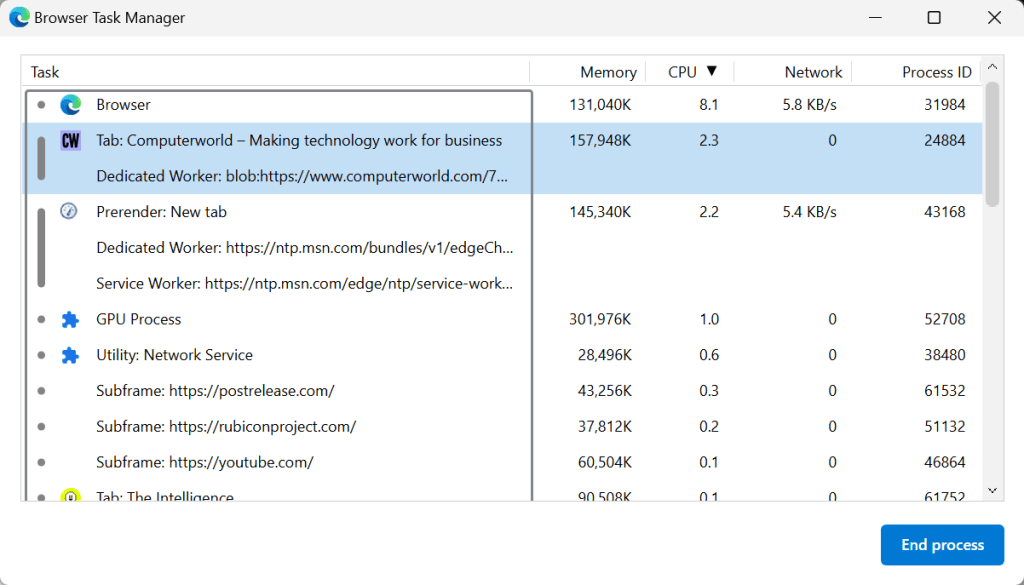Click memory value 131,040K
Screen dimensions: 1024x585
(600, 104)
